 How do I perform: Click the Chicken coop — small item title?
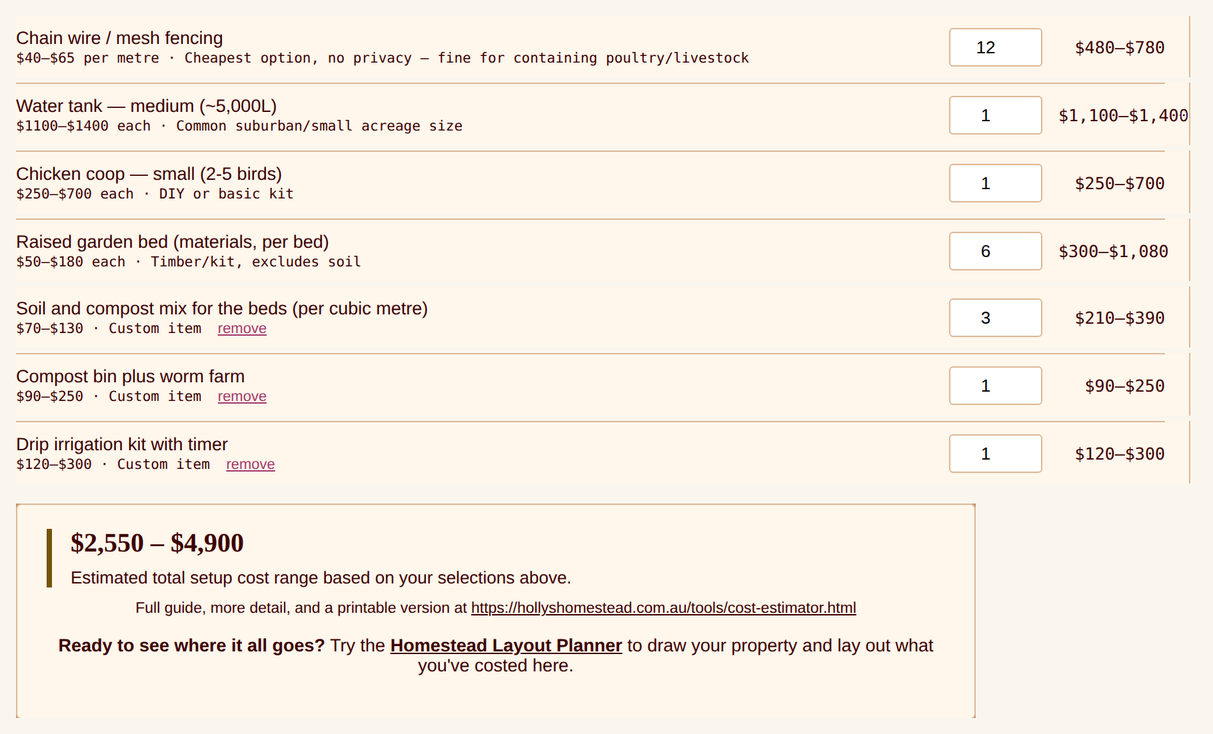pos(149,174)
